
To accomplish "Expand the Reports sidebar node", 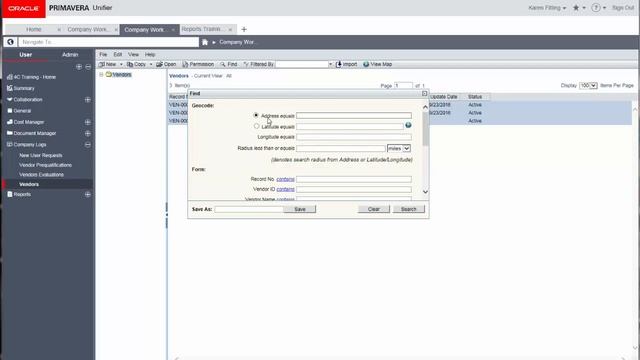I will coord(88,195).
